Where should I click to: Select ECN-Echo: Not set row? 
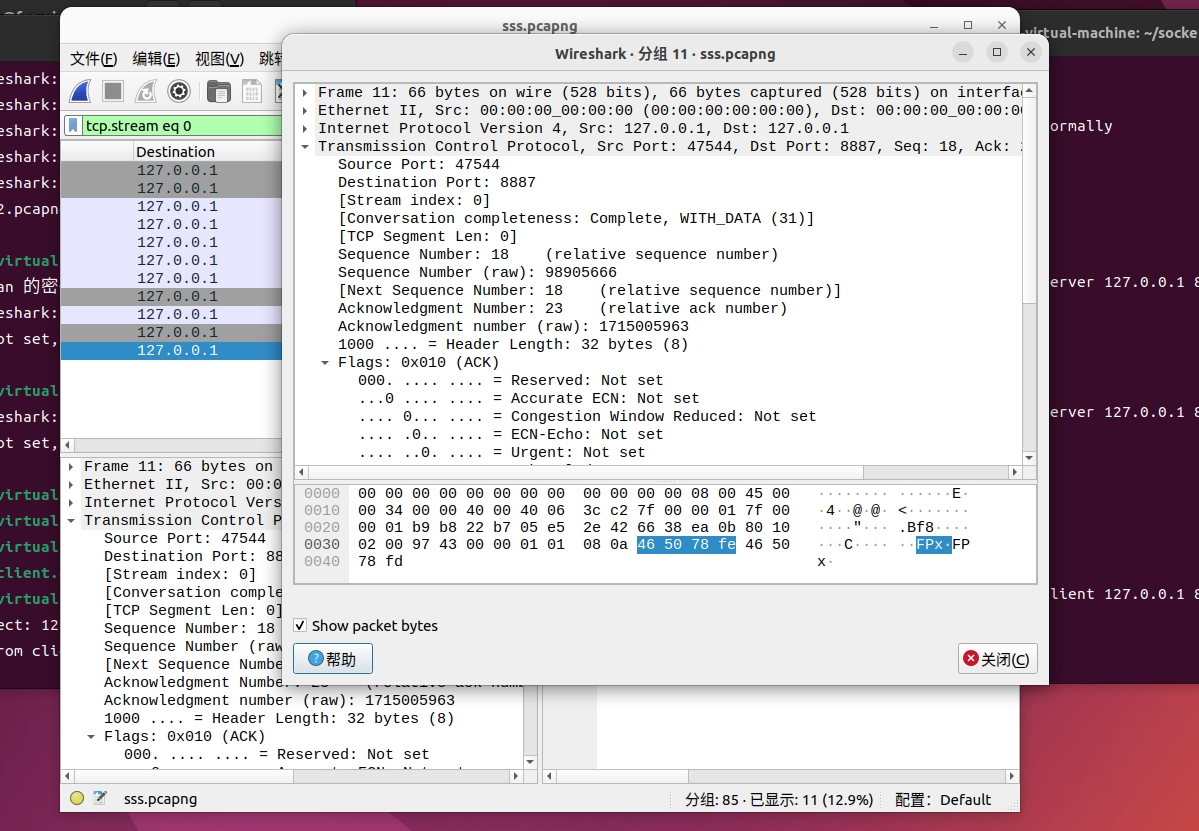(x=510, y=434)
